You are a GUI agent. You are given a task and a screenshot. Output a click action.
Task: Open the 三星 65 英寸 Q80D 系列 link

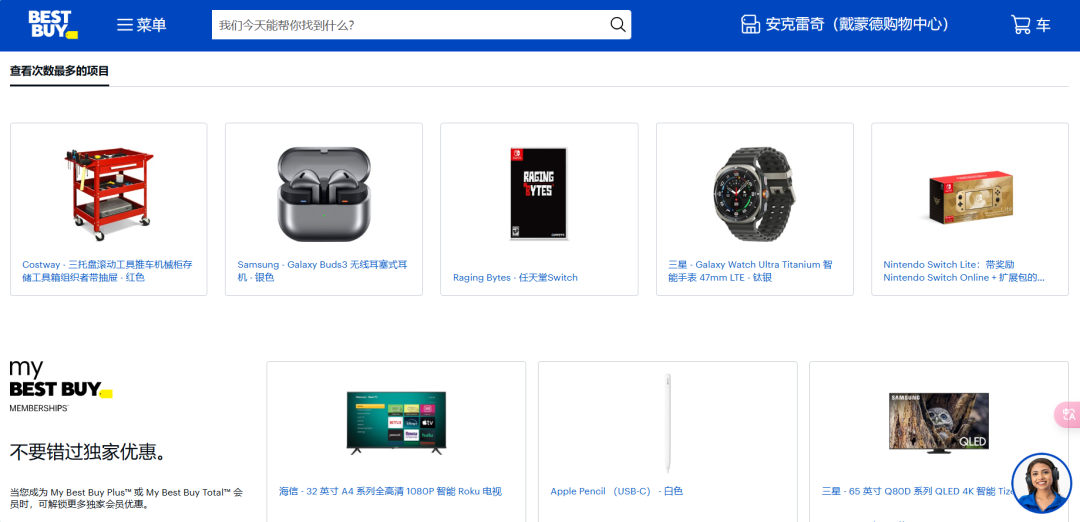point(918,491)
